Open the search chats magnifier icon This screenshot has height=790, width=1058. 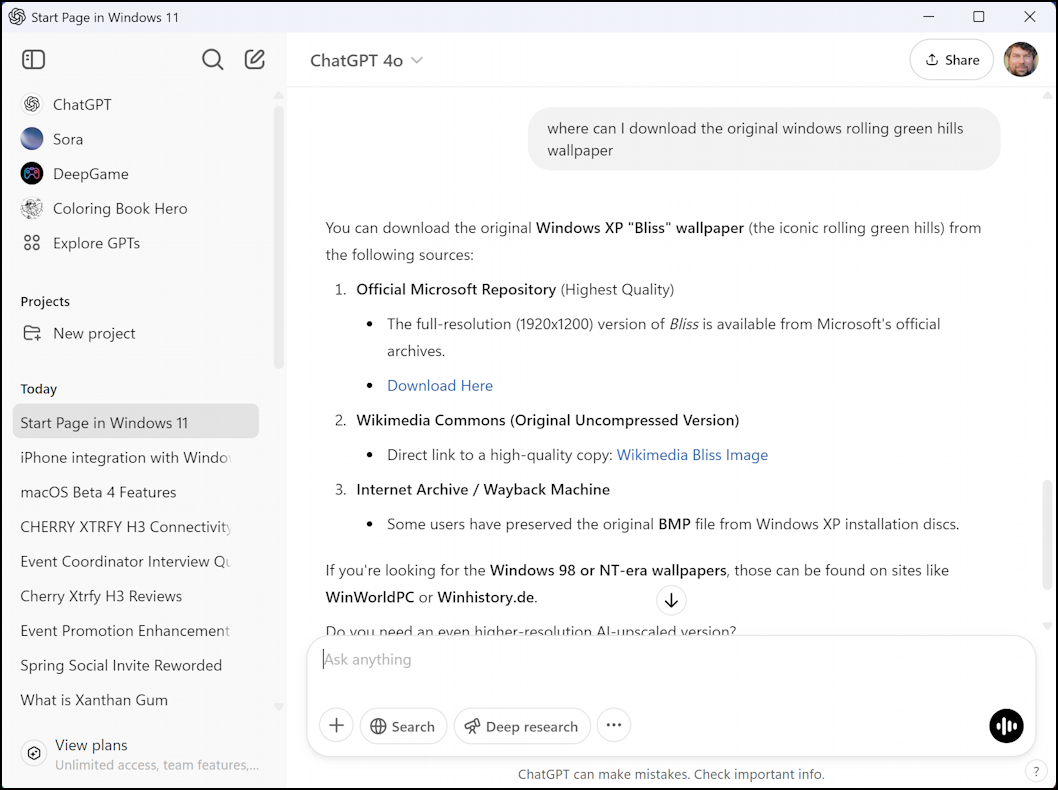(x=213, y=59)
